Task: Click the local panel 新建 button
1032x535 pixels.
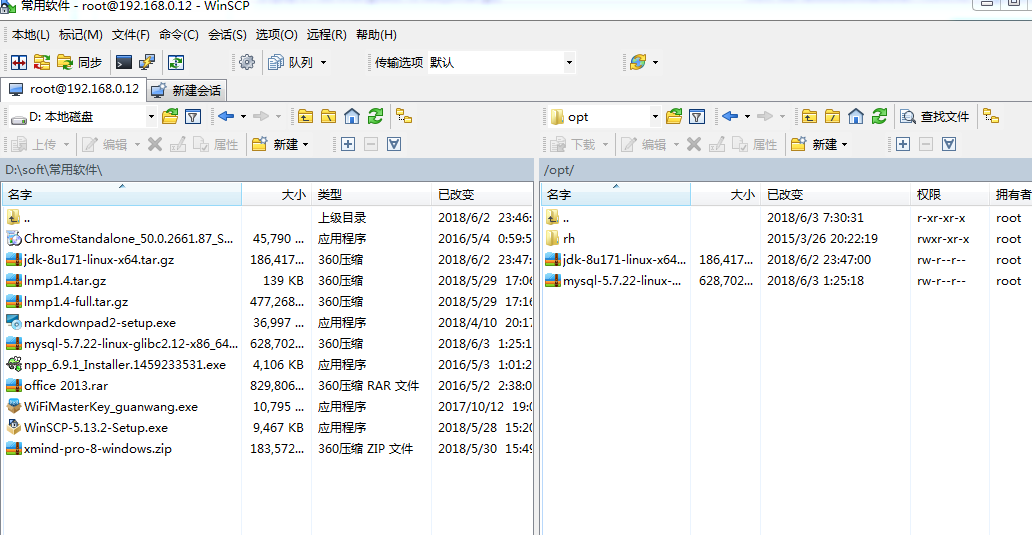Action: 274,144
